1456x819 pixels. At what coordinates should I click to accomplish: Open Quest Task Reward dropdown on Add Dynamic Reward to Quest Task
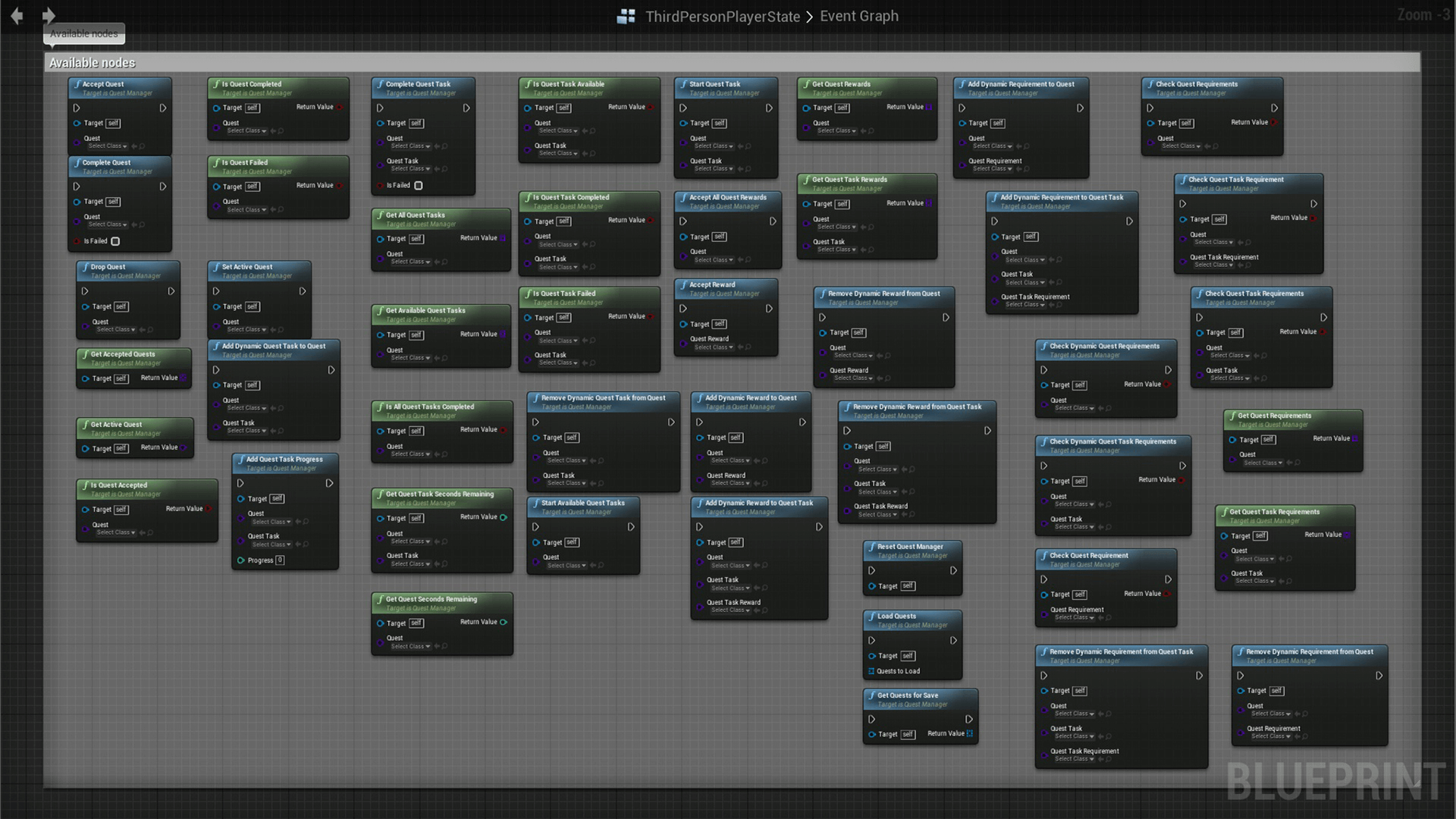click(730, 610)
